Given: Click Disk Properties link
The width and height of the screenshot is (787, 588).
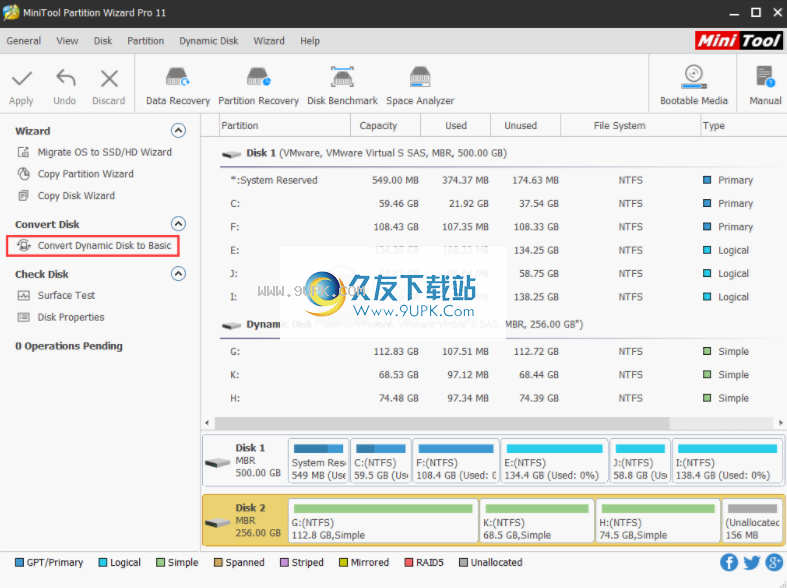Looking at the screenshot, I should coord(71,317).
